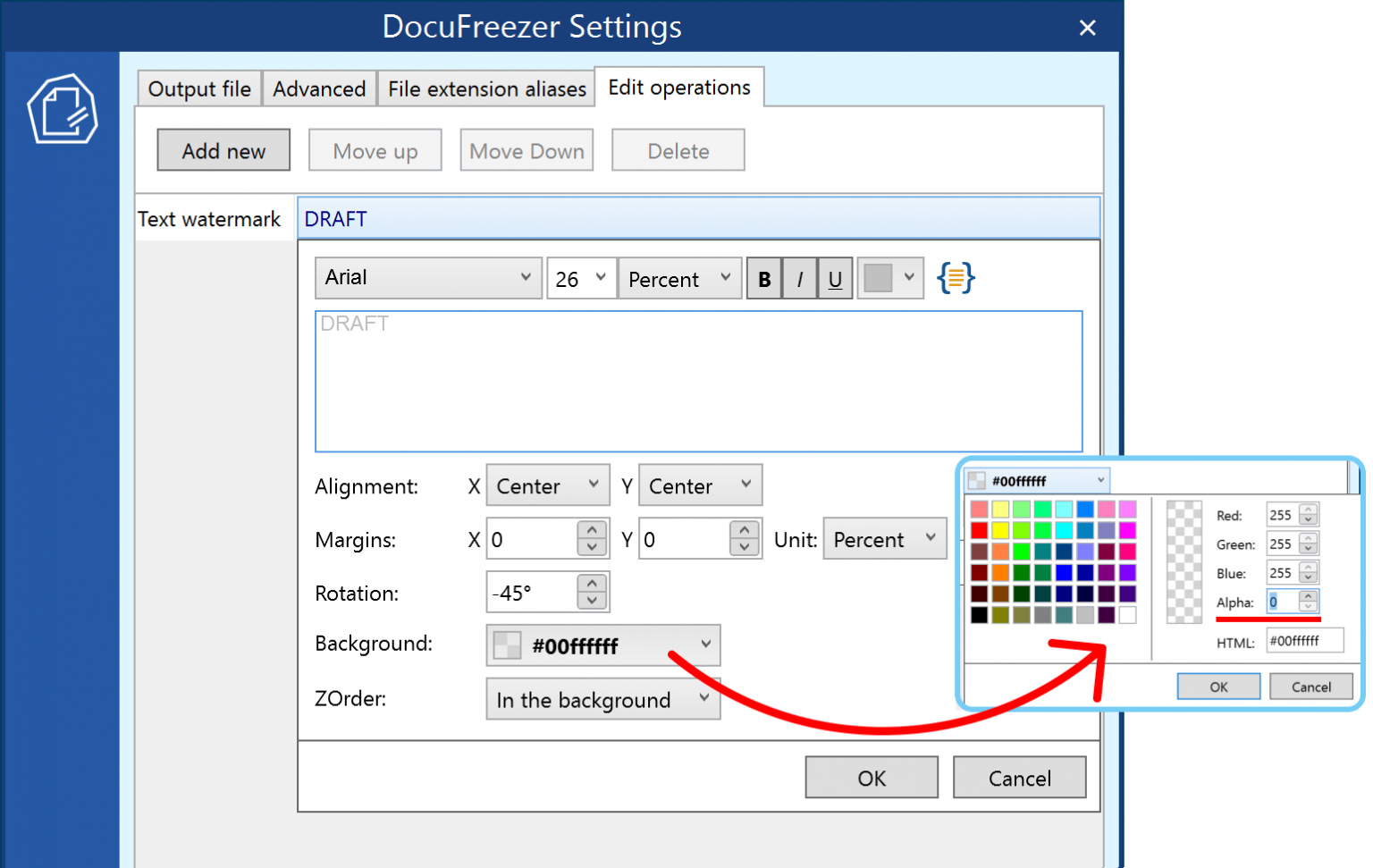1373x868 pixels.
Task: Click the insert macro braces icon
Action: click(x=956, y=277)
